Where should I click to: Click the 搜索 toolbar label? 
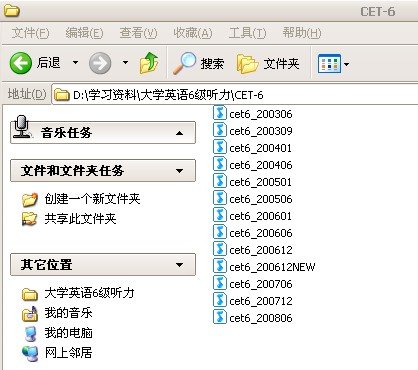(x=212, y=63)
